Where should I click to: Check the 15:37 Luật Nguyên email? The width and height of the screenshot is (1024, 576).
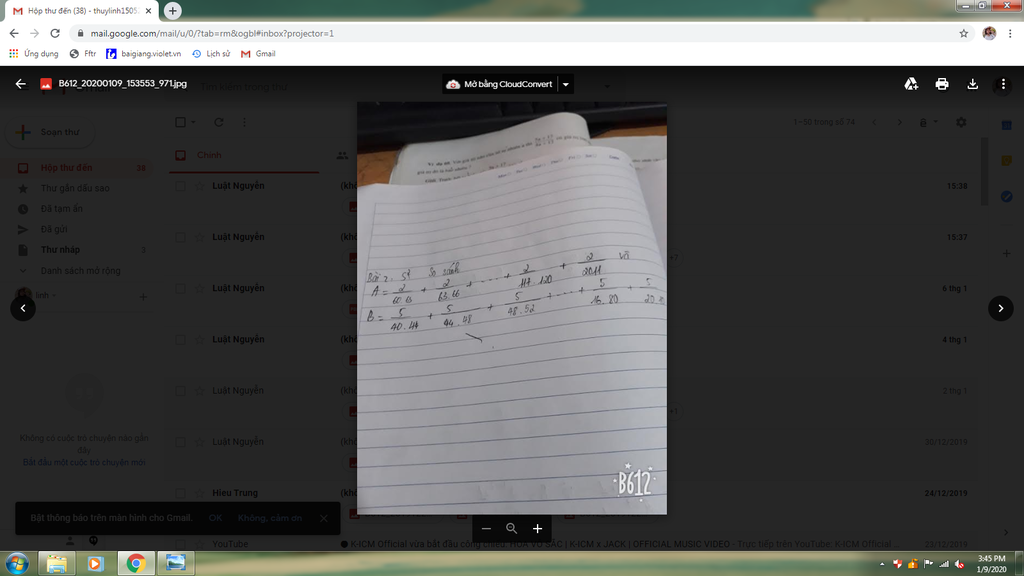tap(180, 237)
